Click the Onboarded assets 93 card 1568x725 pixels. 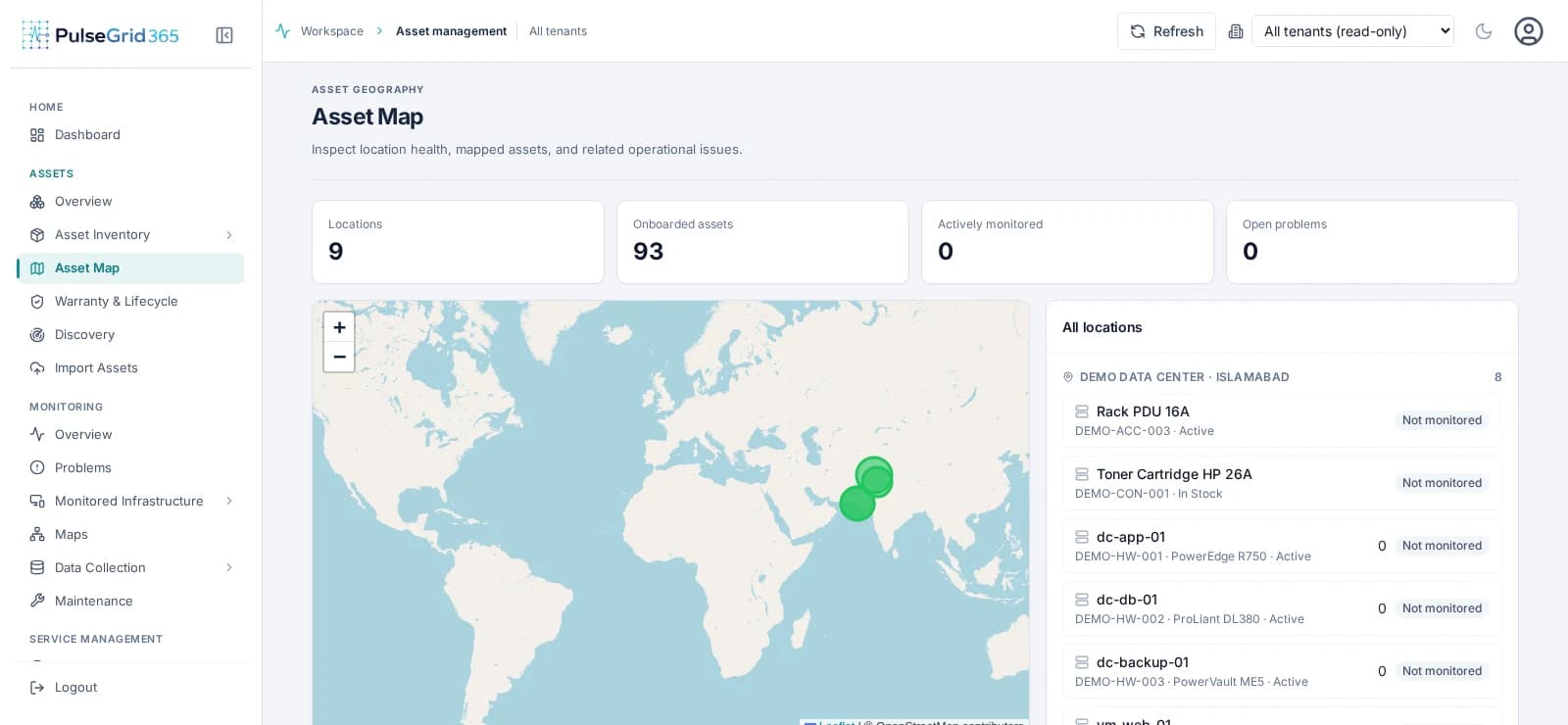[x=762, y=242]
